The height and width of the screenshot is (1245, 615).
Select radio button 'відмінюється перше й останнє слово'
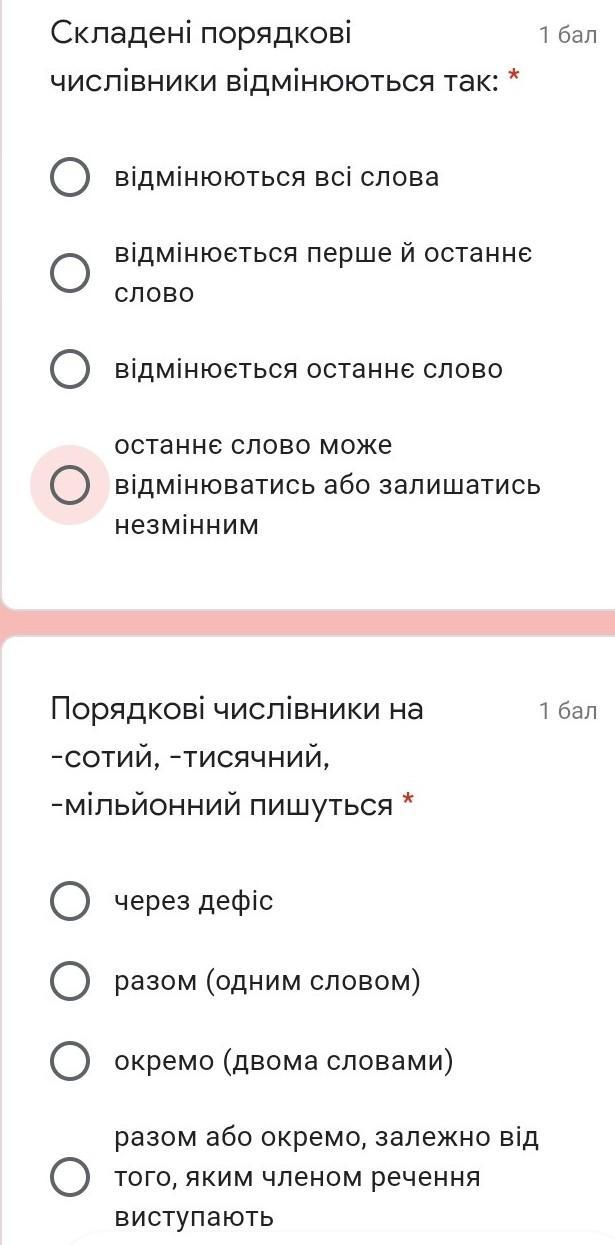(69, 273)
